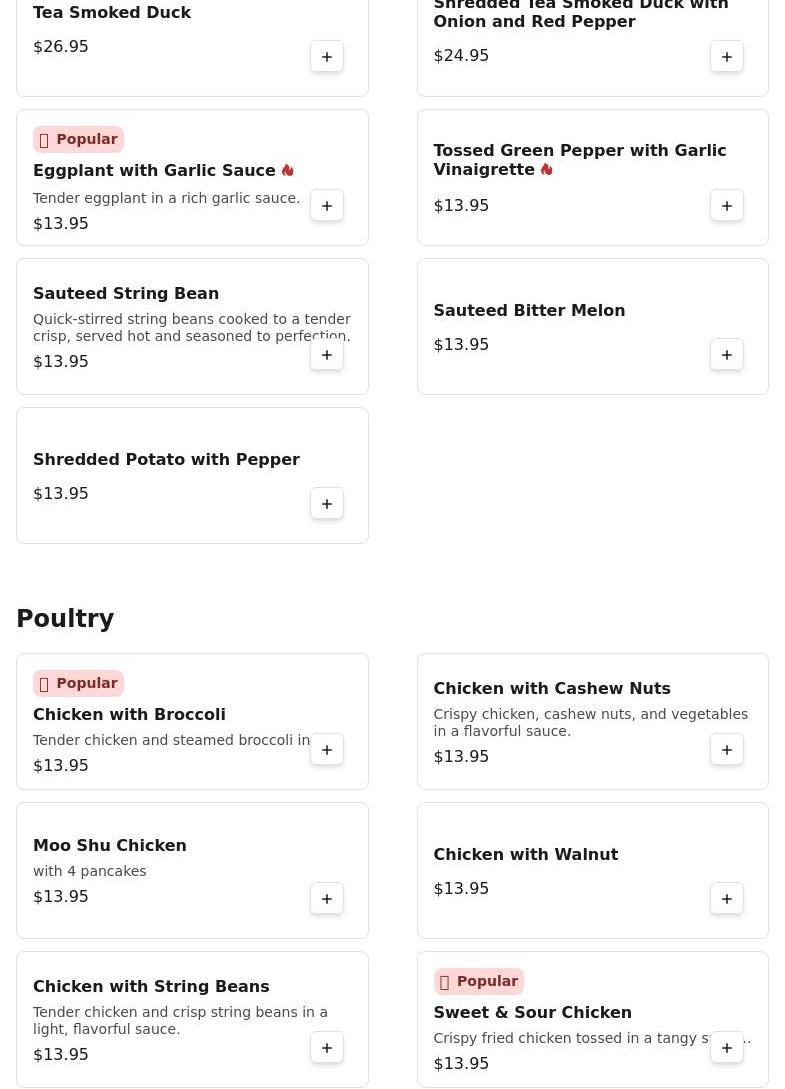Add Tea Smoked Duck to order
This screenshot has width=785, height=1089.
[327, 56]
